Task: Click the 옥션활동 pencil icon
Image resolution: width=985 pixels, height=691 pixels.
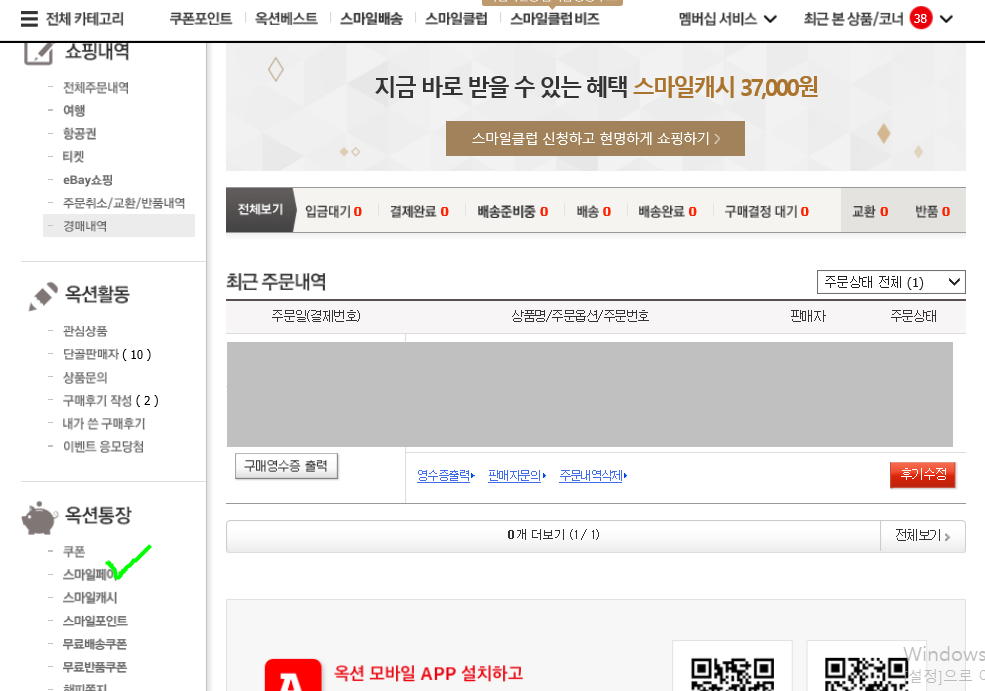Action: (43, 296)
